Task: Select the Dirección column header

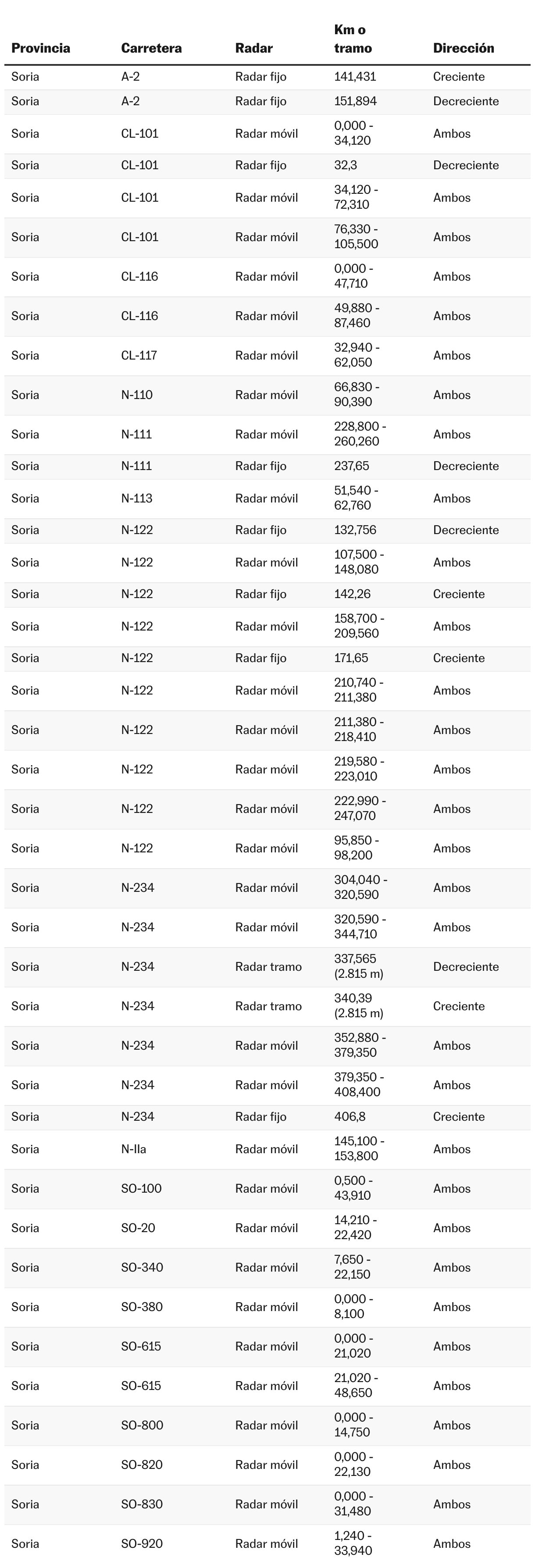Action: click(463, 48)
